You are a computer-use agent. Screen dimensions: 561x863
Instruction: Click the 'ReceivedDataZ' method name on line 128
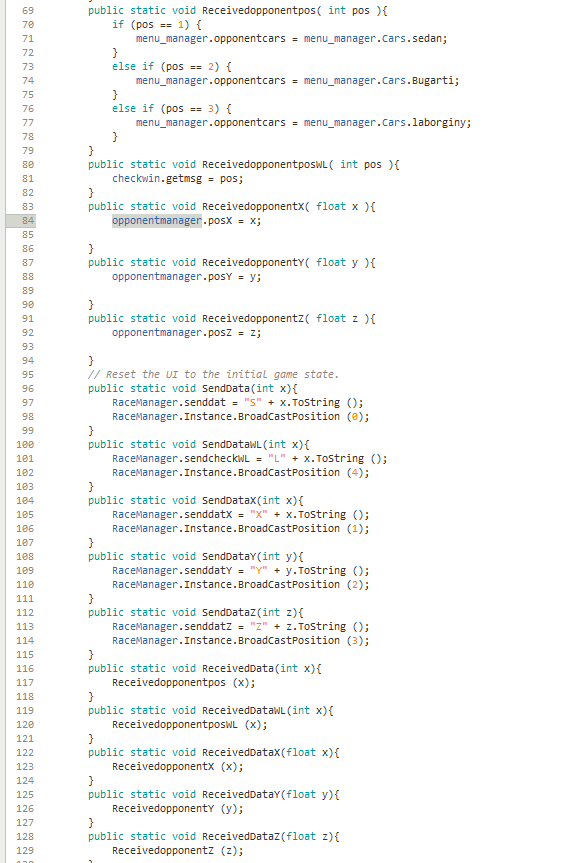[x=241, y=837]
